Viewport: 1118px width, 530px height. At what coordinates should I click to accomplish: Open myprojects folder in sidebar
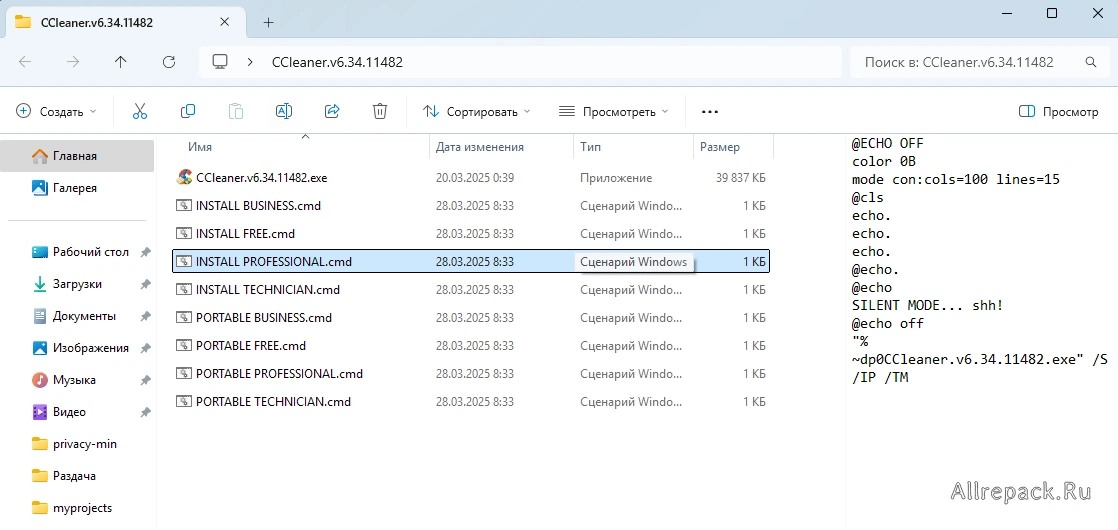(82, 509)
